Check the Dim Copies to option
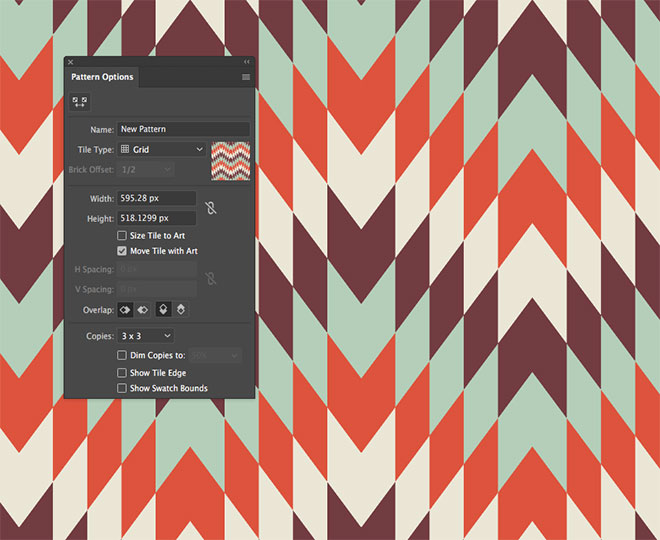Image resolution: width=660 pixels, height=540 pixels. 122,355
